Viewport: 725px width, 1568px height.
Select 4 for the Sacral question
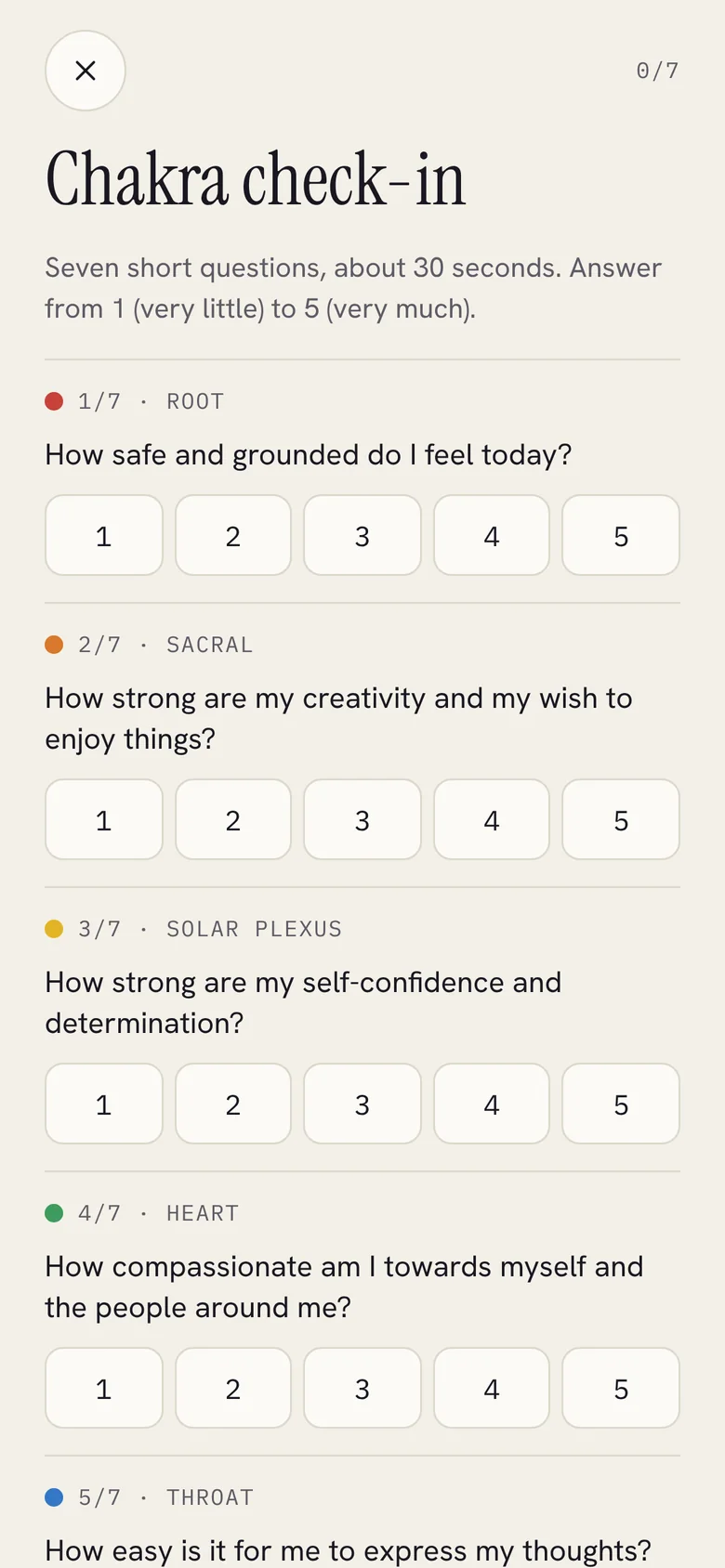point(492,819)
